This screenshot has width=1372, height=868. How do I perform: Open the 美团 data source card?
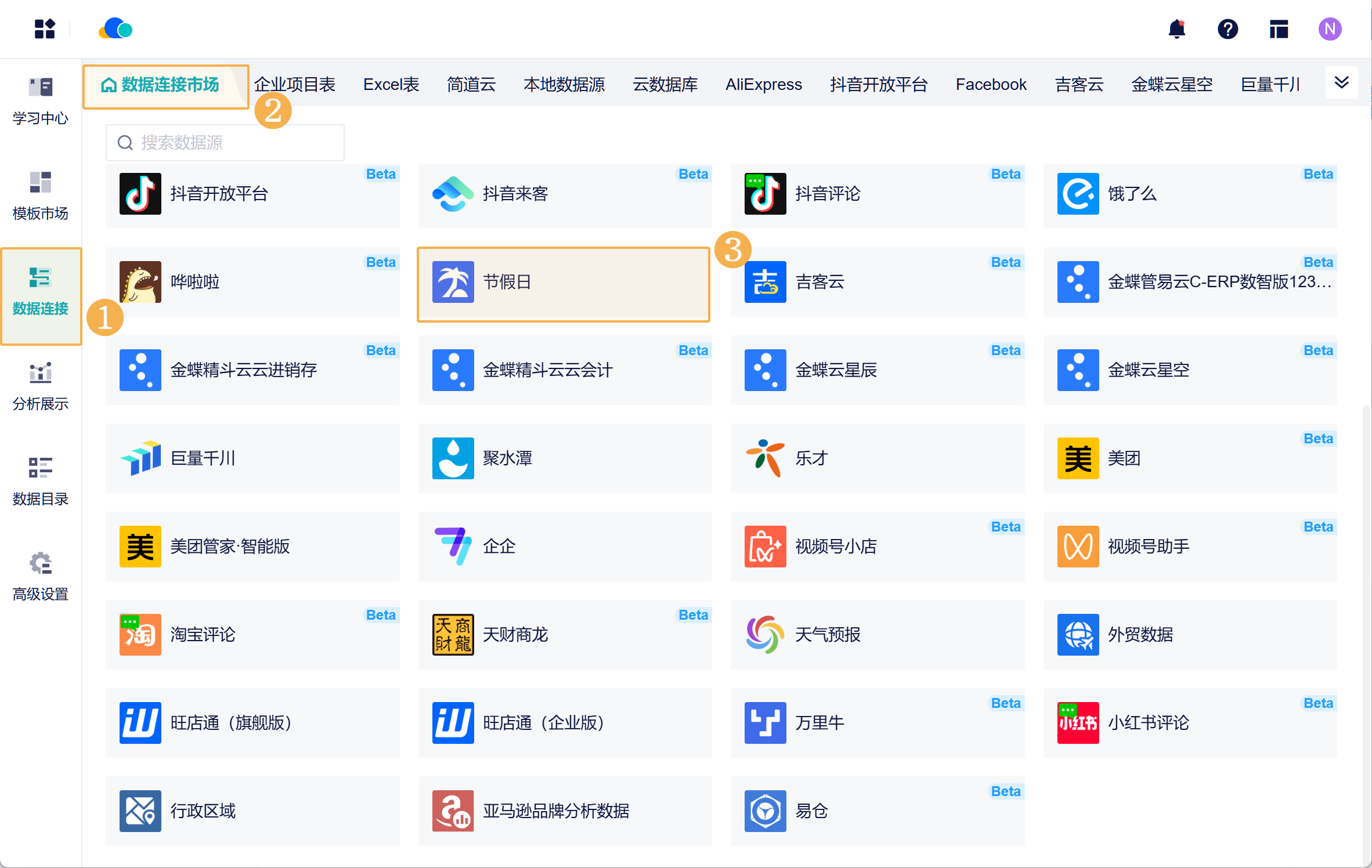tap(1189, 458)
